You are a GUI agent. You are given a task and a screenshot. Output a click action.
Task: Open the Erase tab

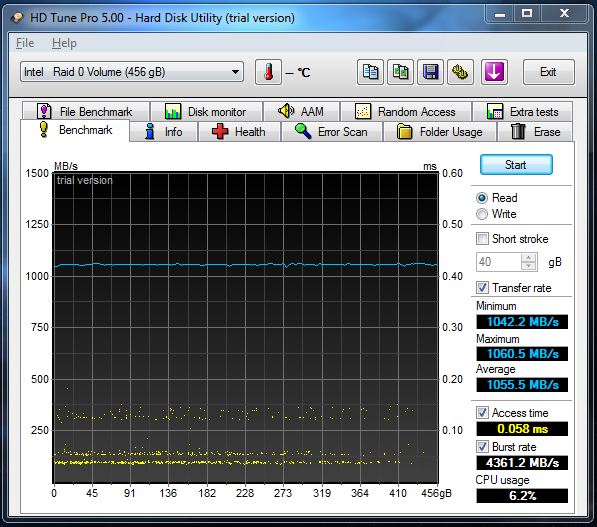[535, 132]
